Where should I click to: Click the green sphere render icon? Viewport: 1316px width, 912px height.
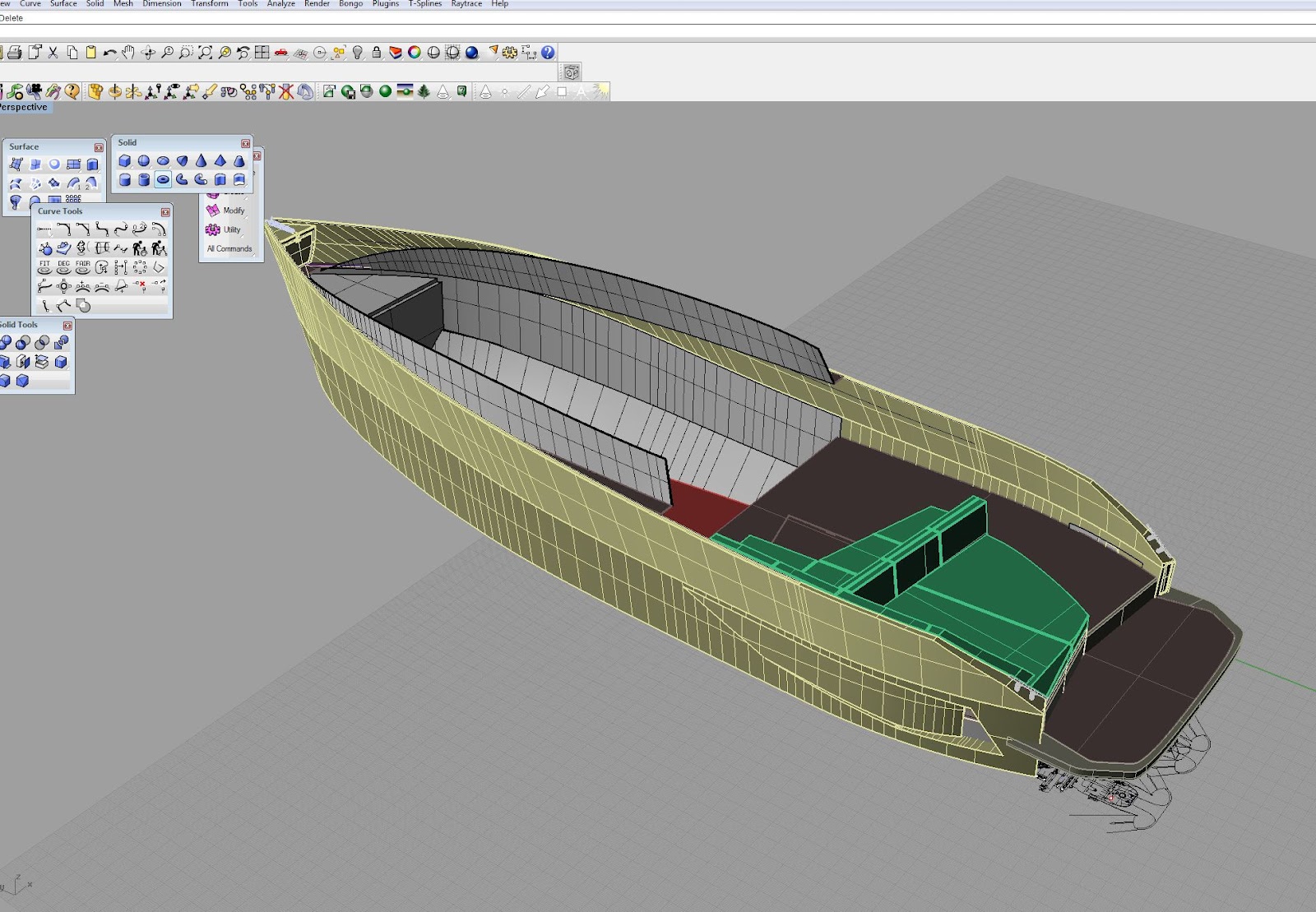pyautogui.click(x=385, y=92)
